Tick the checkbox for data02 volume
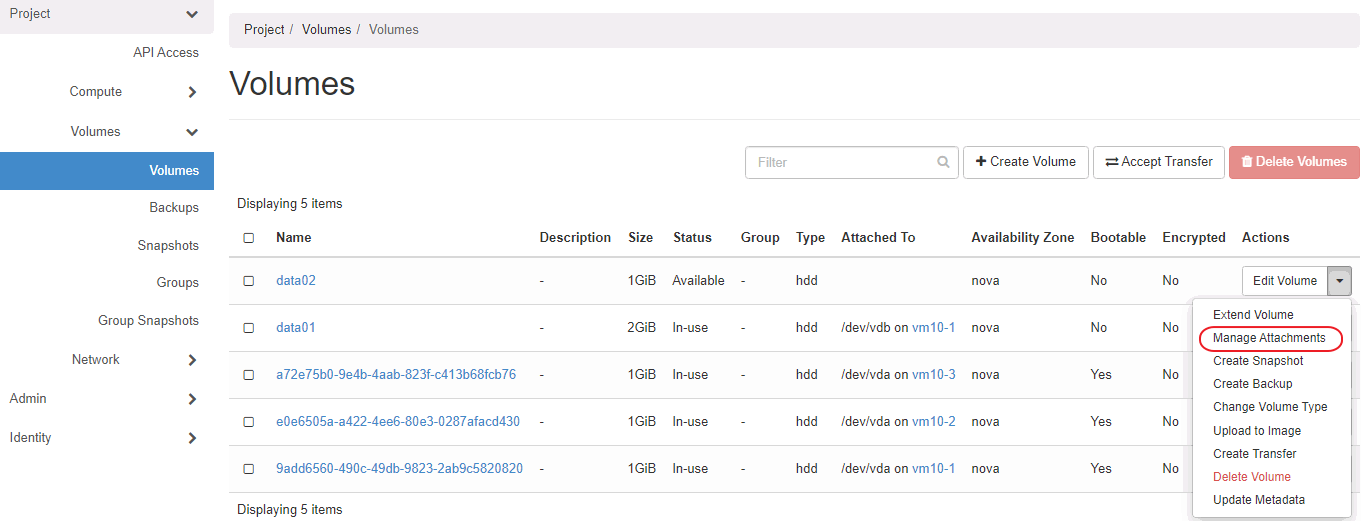 coord(249,281)
